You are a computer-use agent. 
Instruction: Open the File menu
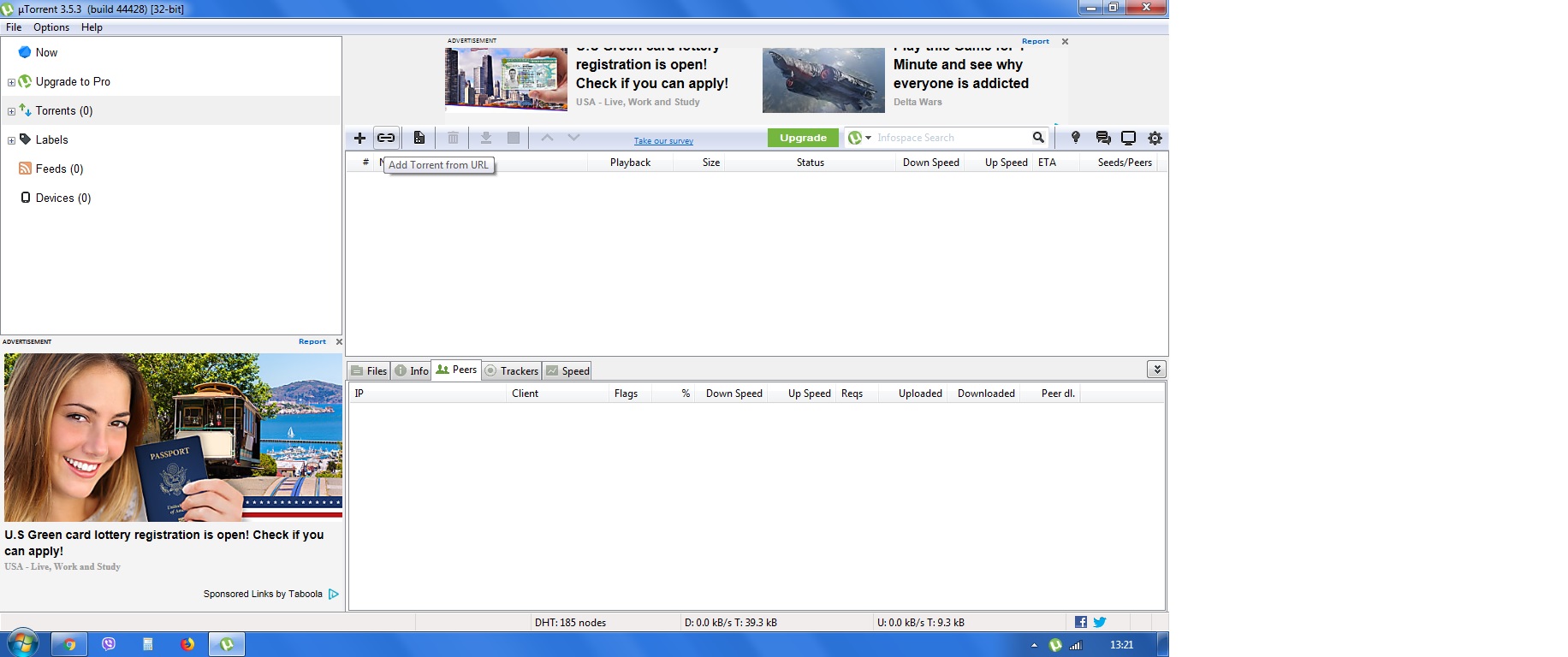pyautogui.click(x=14, y=27)
